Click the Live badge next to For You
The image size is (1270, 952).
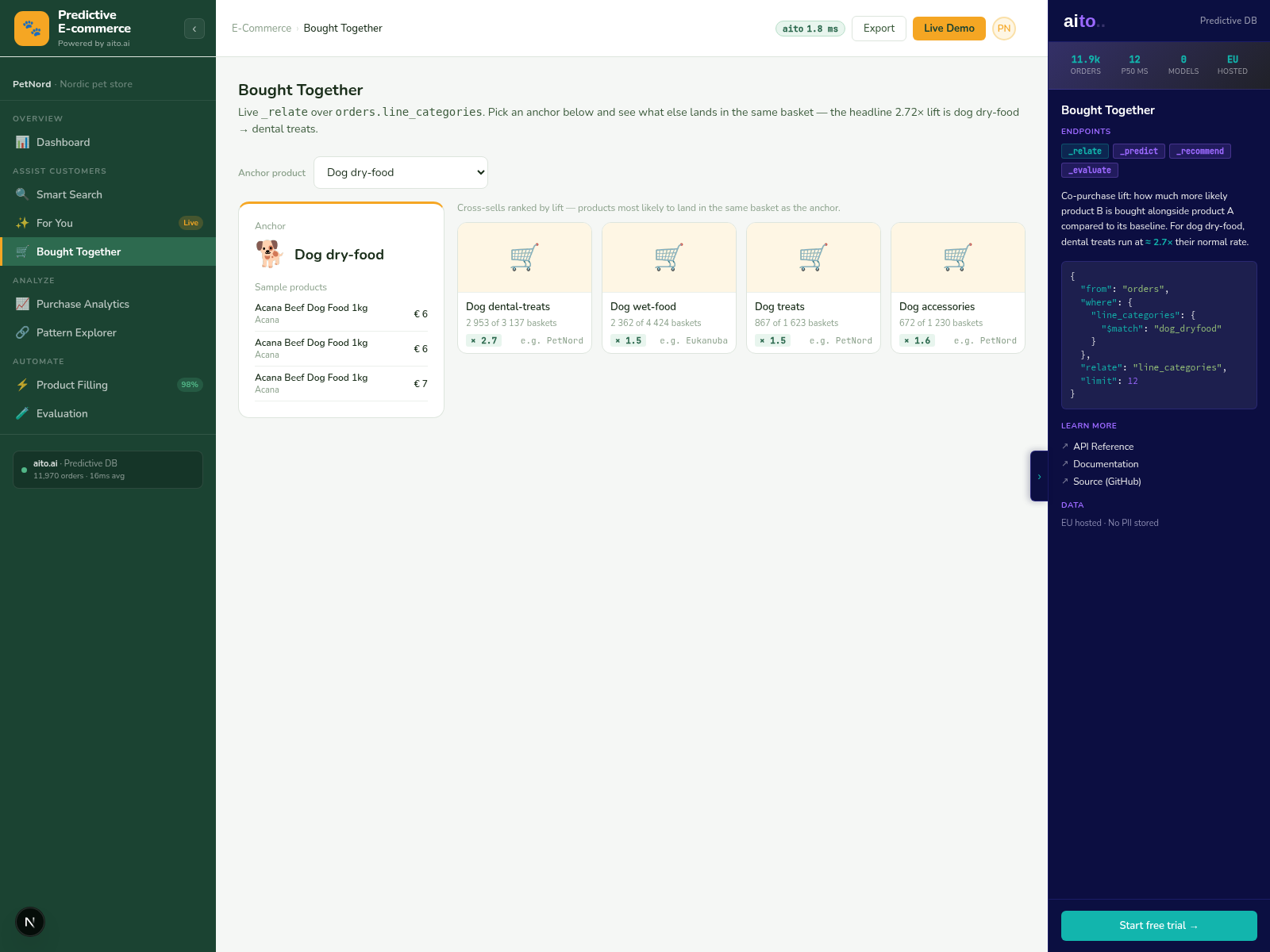(190, 223)
